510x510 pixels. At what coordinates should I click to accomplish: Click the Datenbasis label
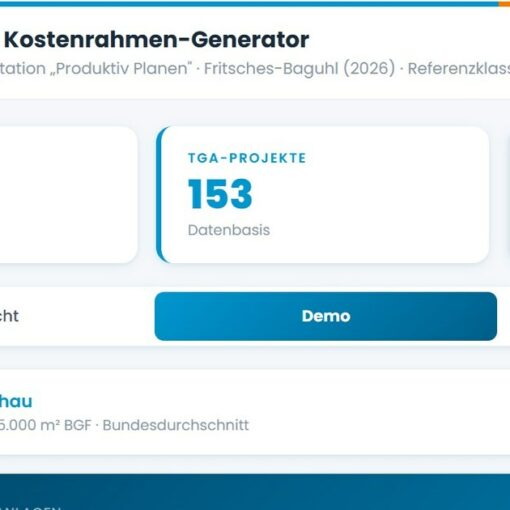click(x=229, y=230)
